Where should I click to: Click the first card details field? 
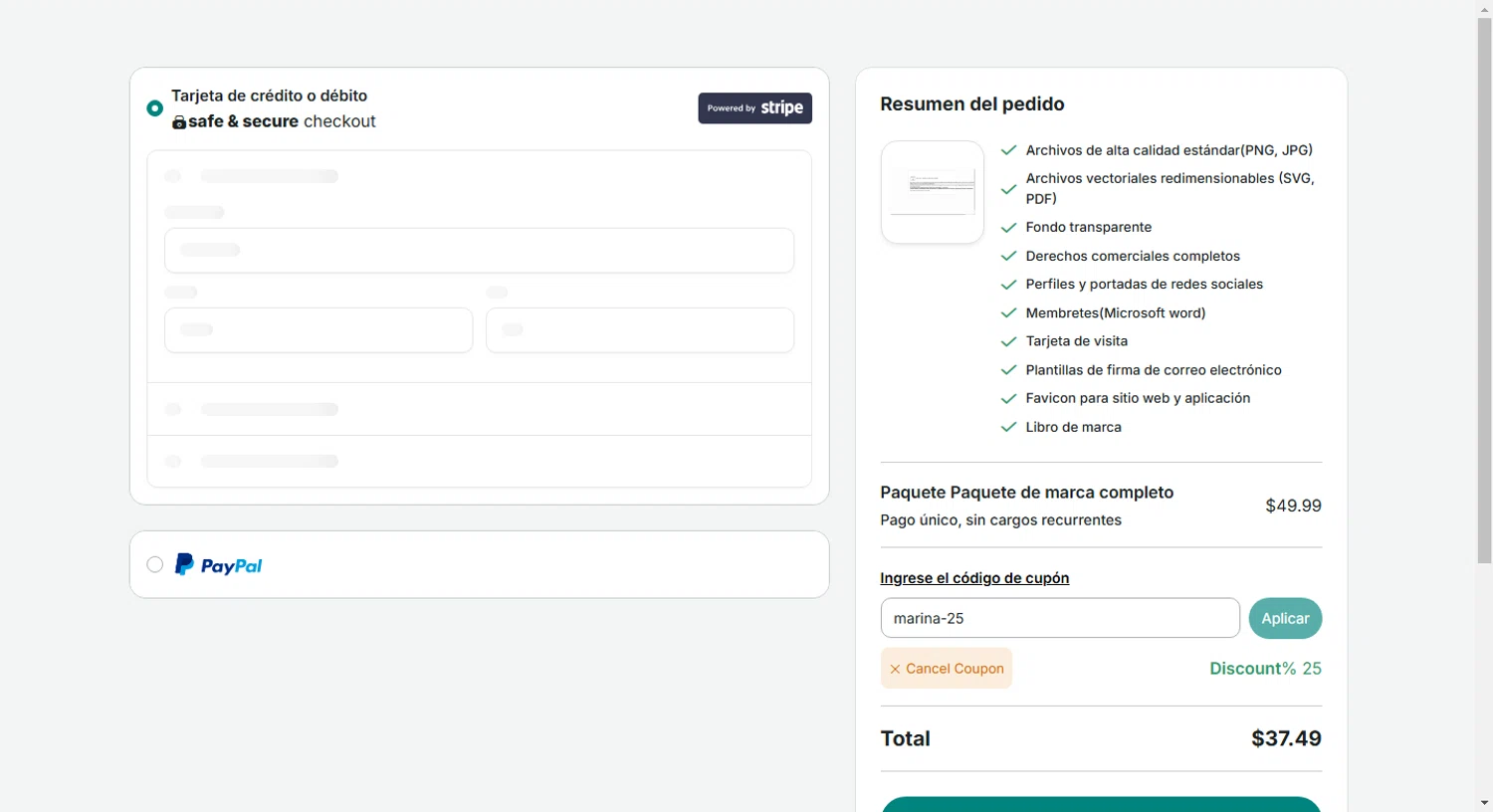(479, 251)
